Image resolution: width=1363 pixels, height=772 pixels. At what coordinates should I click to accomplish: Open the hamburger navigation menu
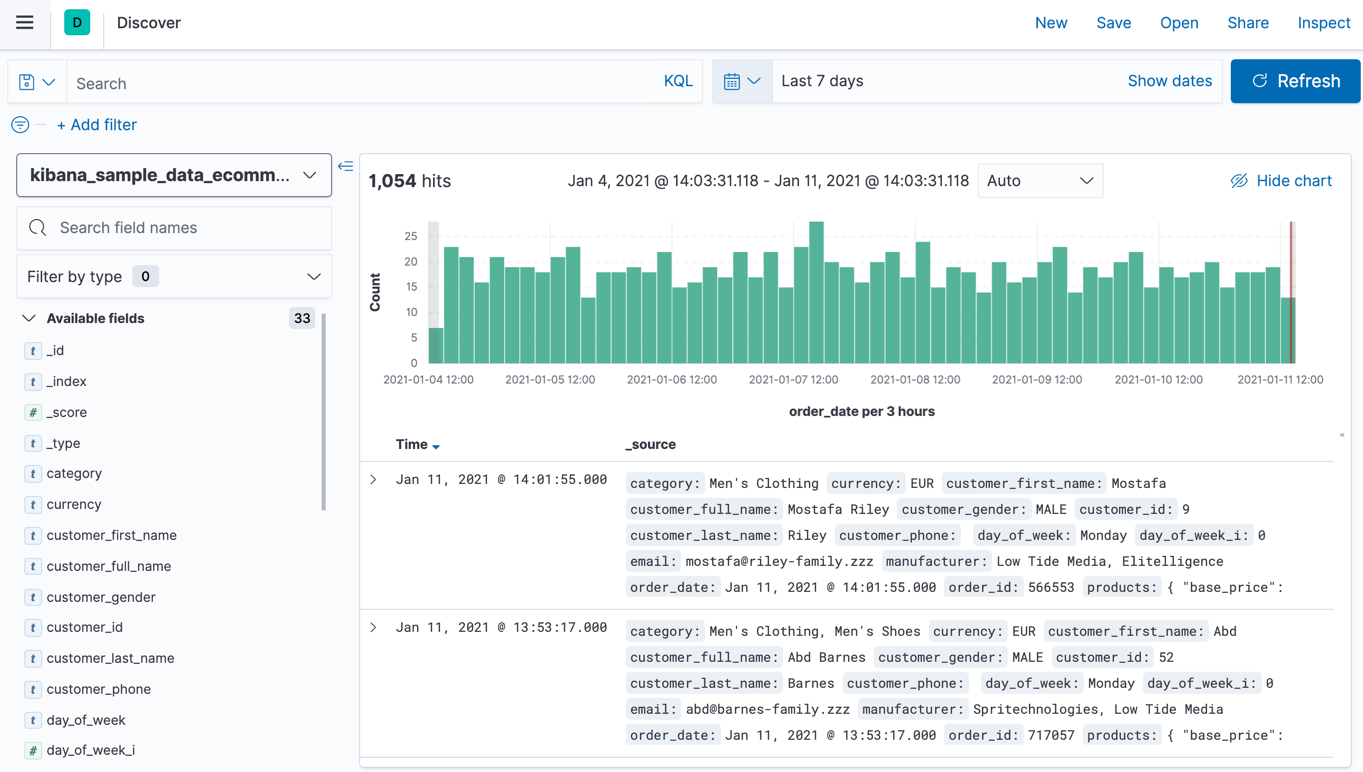(x=25, y=23)
